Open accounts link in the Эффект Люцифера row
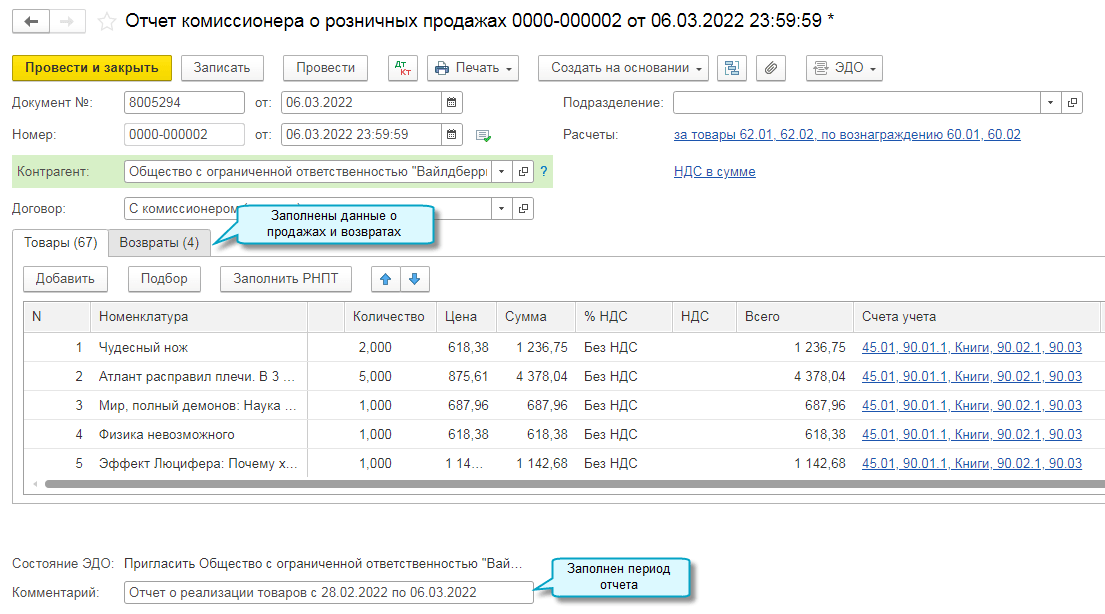Image resolution: width=1105 pixels, height=614 pixels. 972,463
